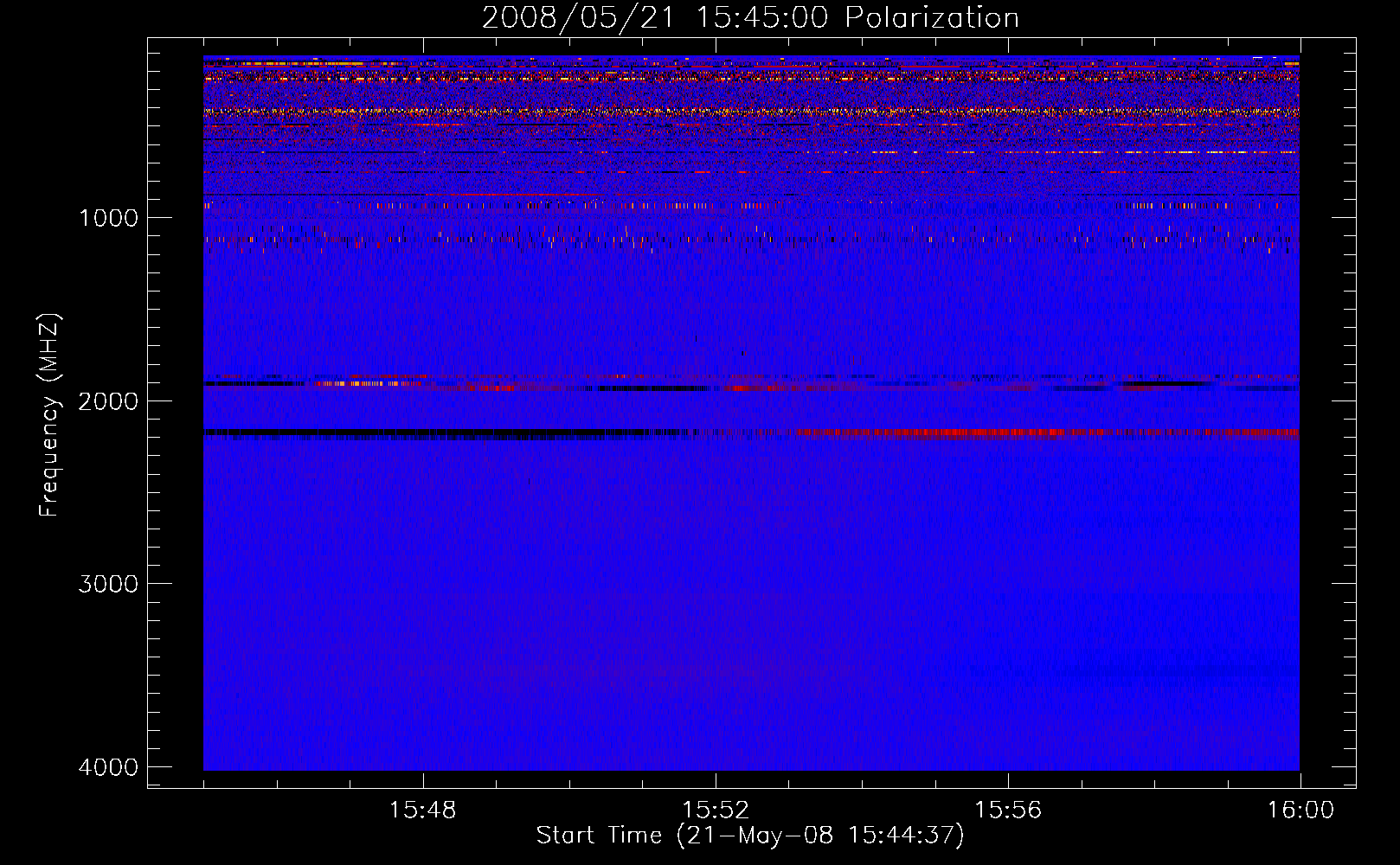Click the plot title '2008/05/21 15:45:00 Polarization'
Screen dimensions: 1400x865
(x=750, y=17)
